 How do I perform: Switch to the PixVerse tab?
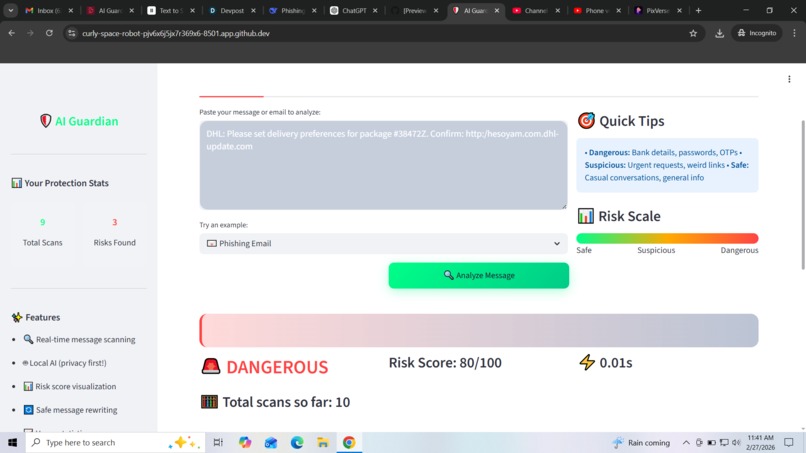click(x=658, y=10)
